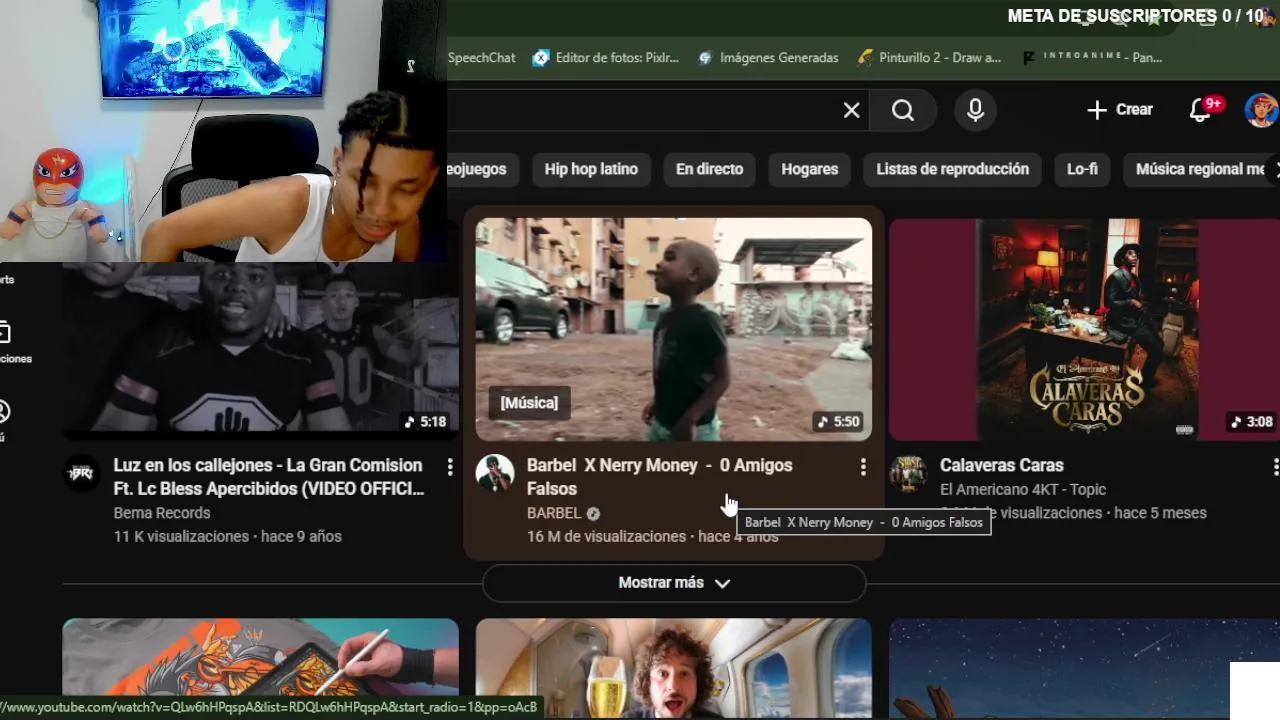
Task: Open the Calaveras Caras video thumbnail
Action: click(x=1084, y=329)
